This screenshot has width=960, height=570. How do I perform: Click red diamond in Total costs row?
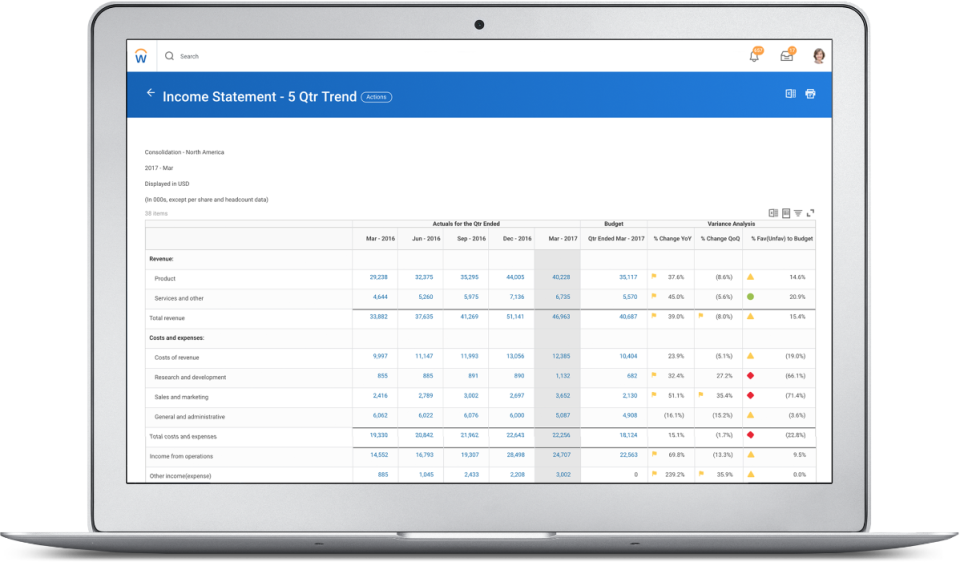tap(751, 435)
